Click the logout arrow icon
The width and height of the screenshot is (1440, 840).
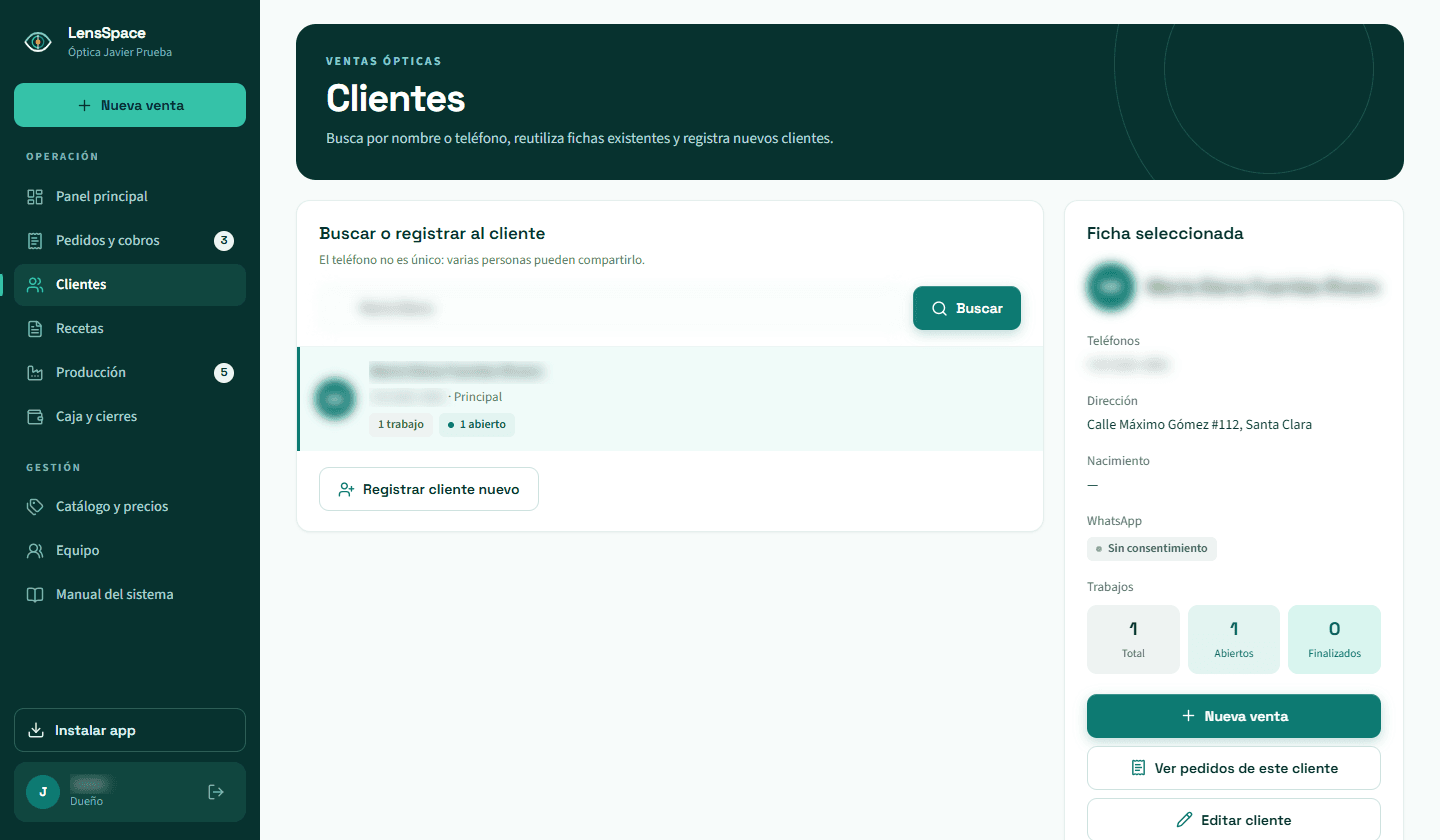(215, 792)
